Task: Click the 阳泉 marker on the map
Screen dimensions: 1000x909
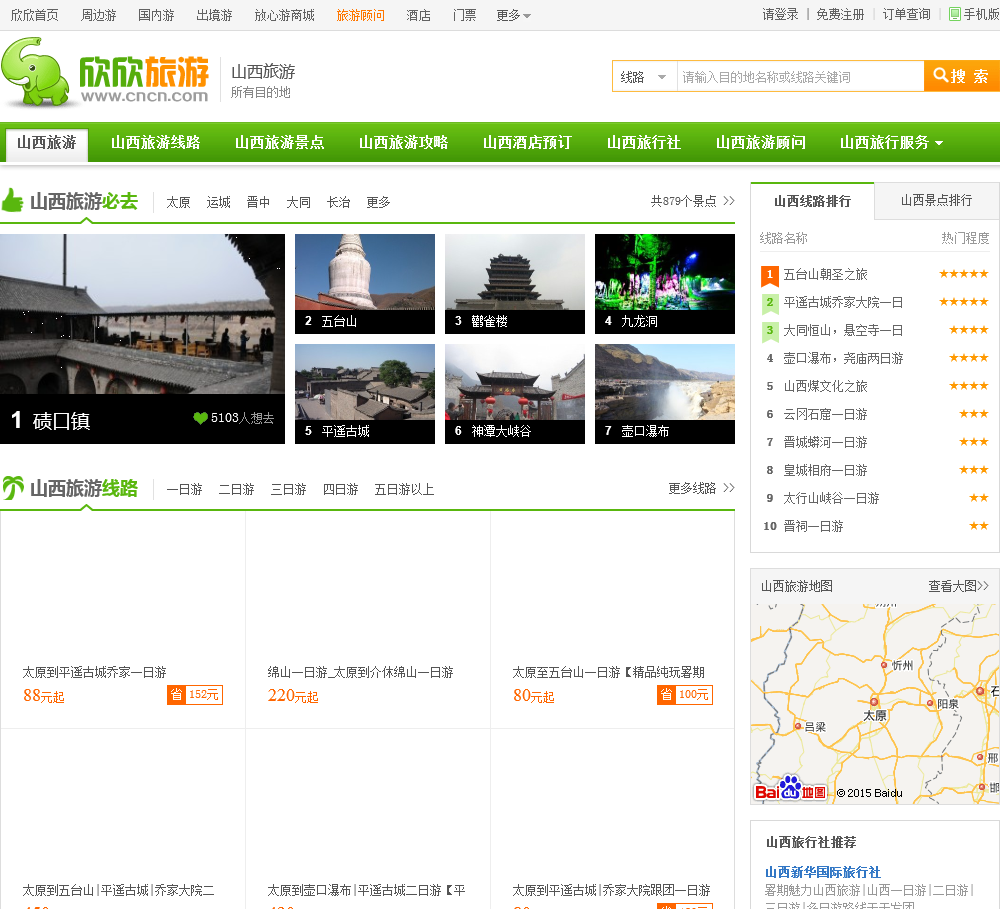Action: 930,704
